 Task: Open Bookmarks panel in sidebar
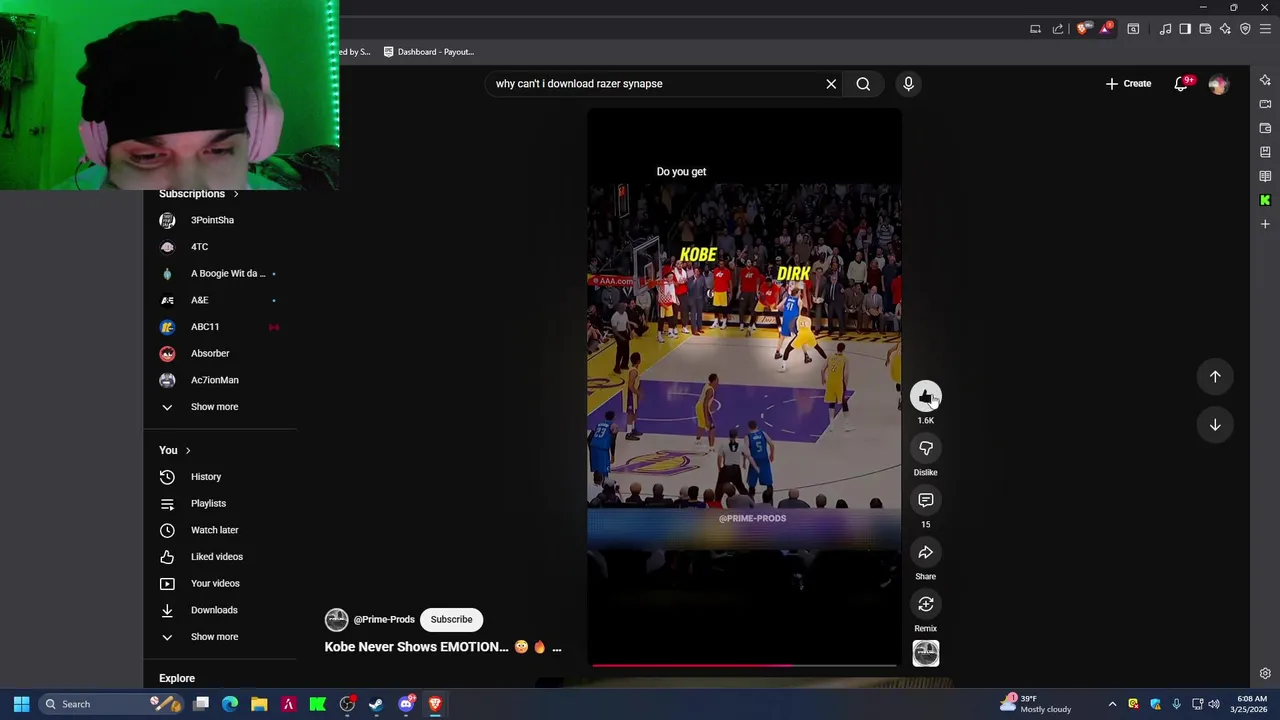tap(1265, 152)
